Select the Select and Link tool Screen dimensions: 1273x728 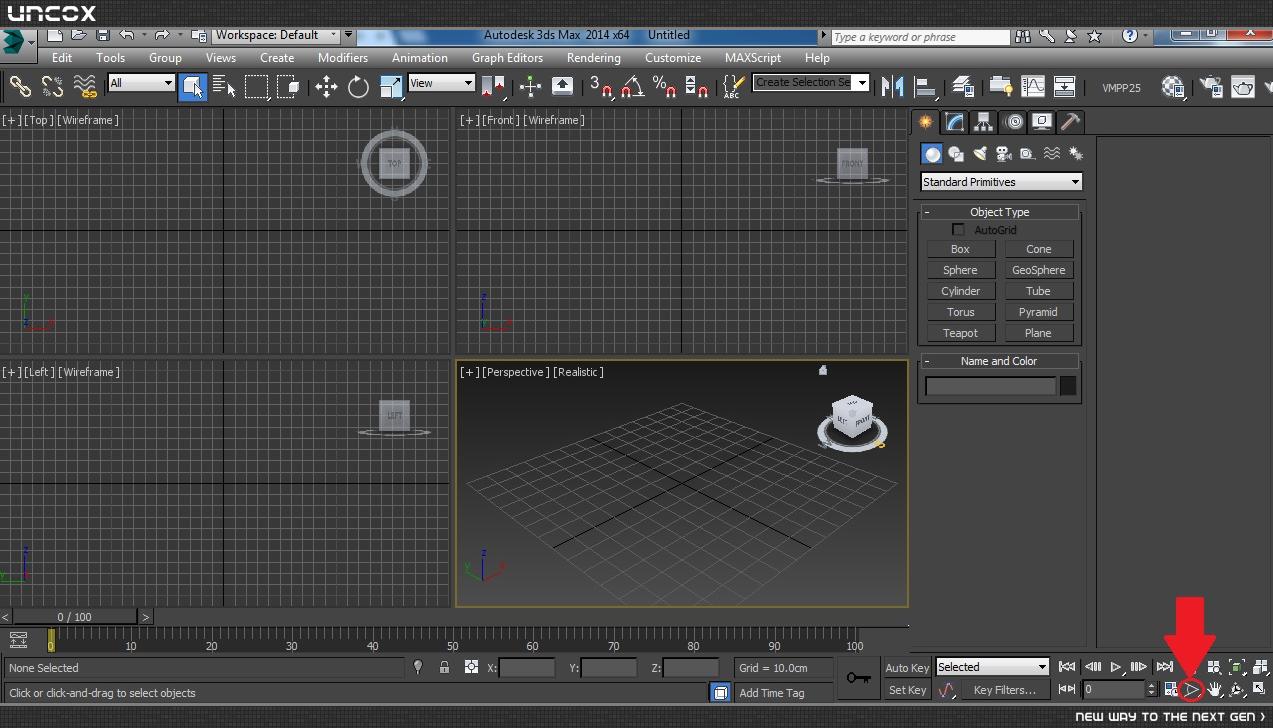click(x=20, y=87)
